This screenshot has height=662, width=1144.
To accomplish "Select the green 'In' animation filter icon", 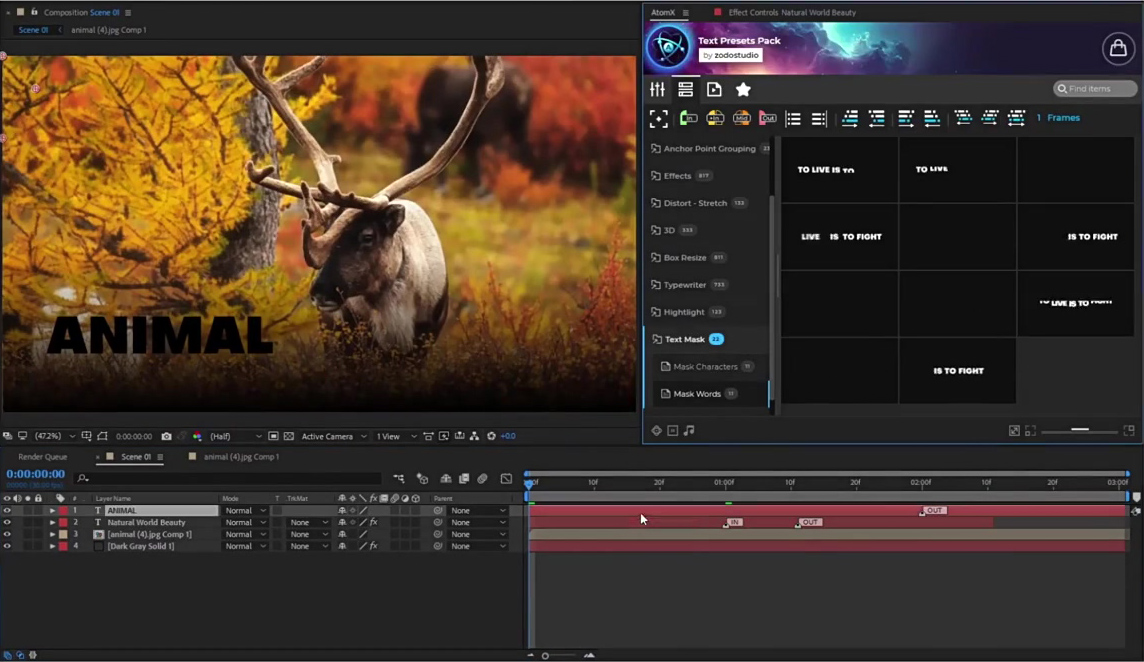I will 689,118.
